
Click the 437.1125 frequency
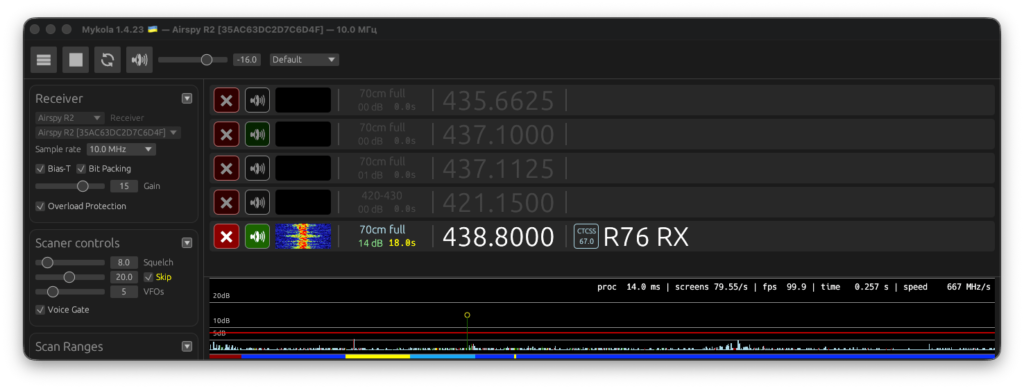(498, 169)
